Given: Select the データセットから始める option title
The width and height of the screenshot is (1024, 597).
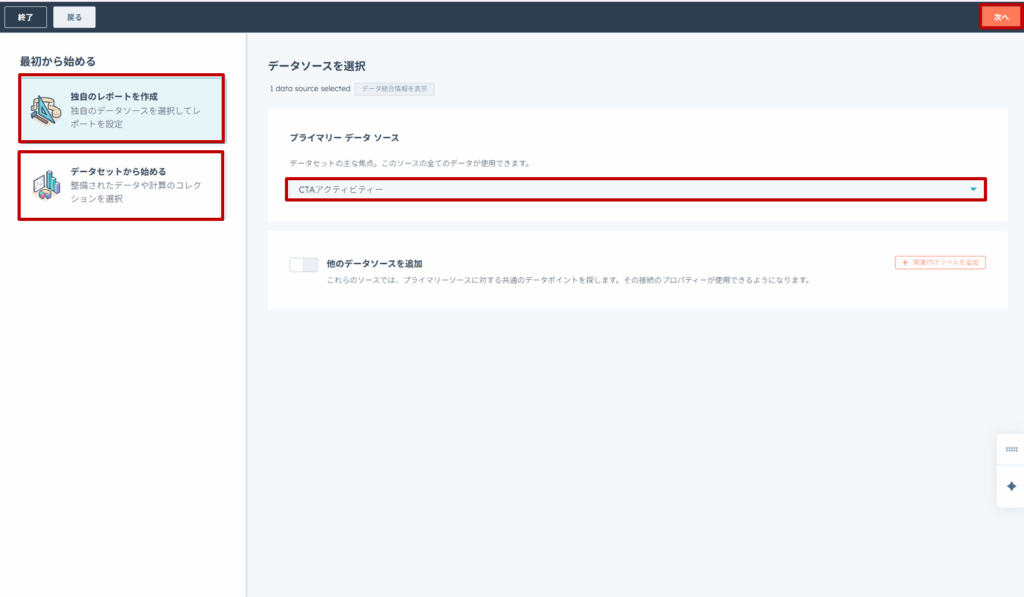Looking at the screenshot, I should point(118,171).
